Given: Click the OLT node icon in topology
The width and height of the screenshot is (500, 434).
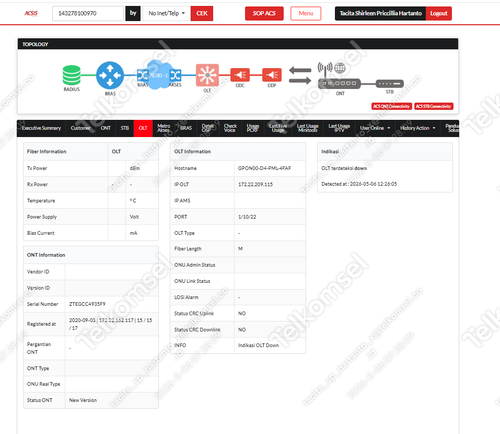Looking at the screenshot, I should (207, 75).
